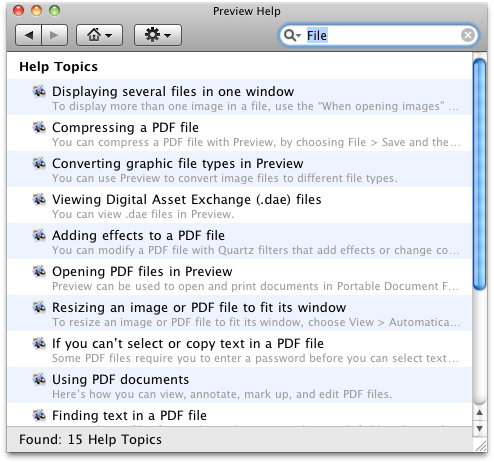Click inside the File search field
This screenshot has width=494, height=463.
click(x=383, y=35)
